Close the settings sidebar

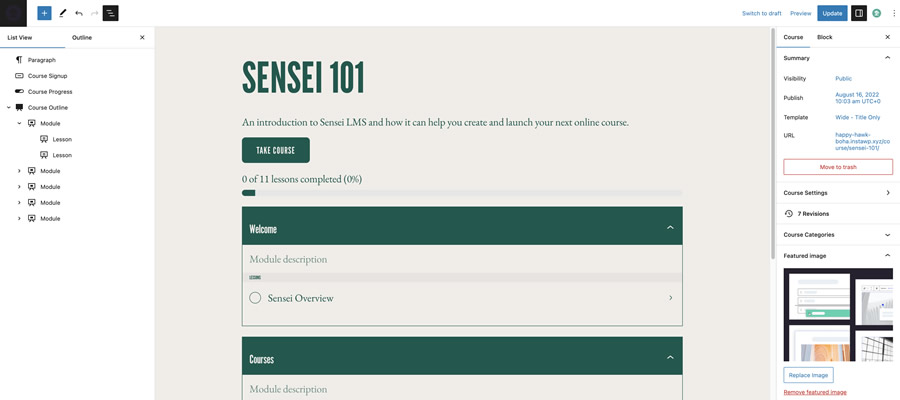(x=887, y=37)
